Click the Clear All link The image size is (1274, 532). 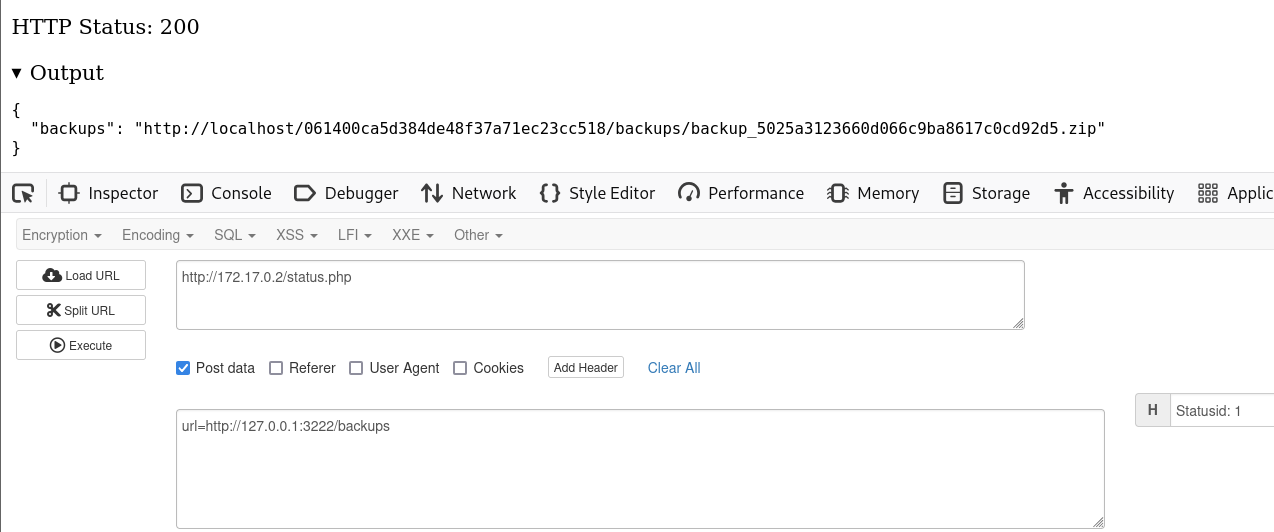[674, 368]
